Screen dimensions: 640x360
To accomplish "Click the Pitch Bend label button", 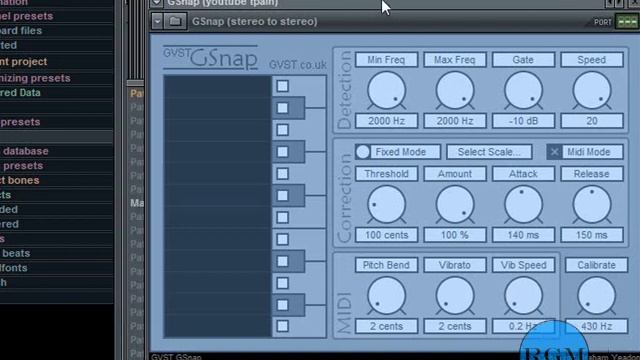I will pos(386,265).
